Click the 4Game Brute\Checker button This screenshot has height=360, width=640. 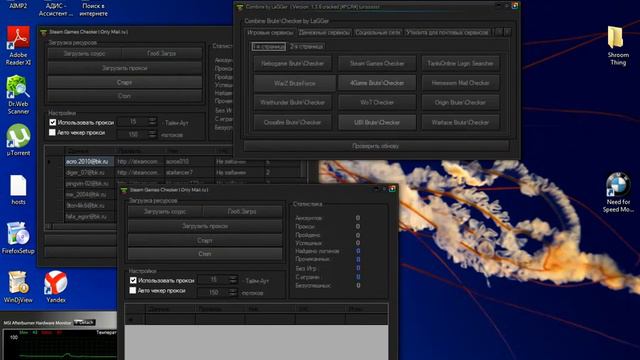pos(377,83)
